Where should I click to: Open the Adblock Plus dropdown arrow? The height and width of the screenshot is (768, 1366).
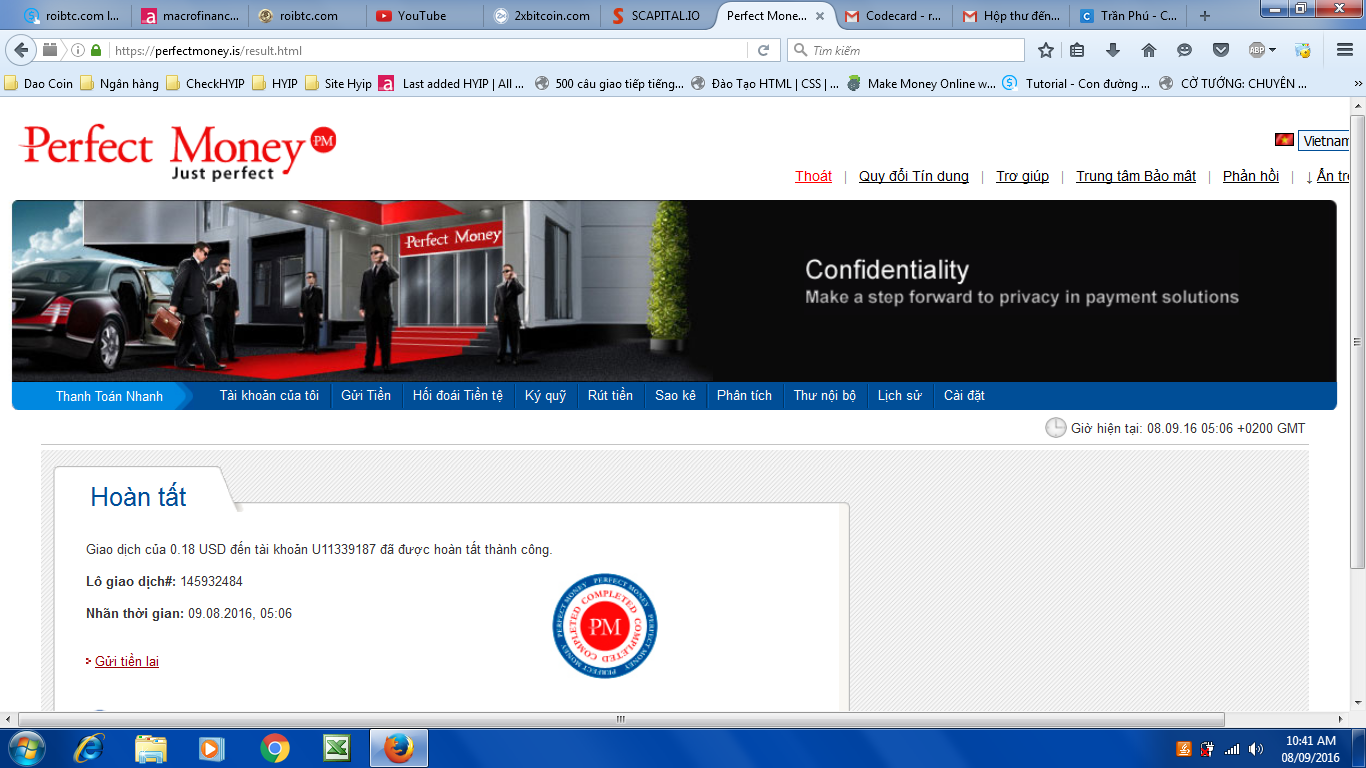click(x=1273, y=50)
